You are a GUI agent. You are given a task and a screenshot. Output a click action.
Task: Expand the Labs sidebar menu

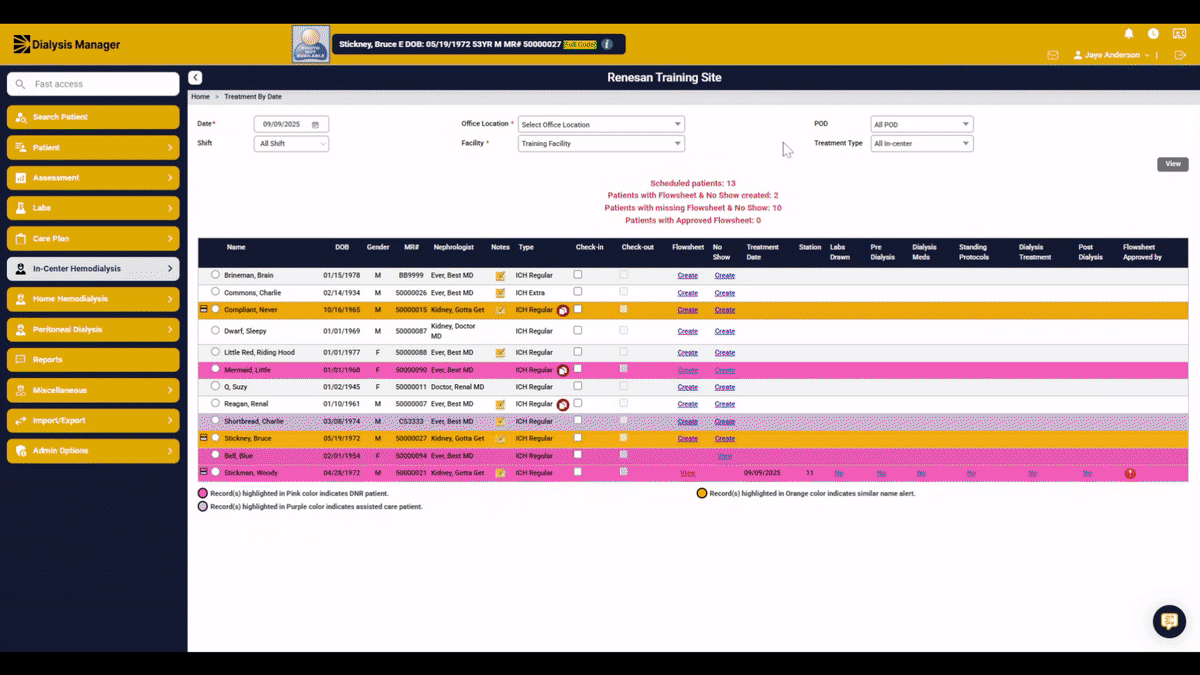pos(93,208)
